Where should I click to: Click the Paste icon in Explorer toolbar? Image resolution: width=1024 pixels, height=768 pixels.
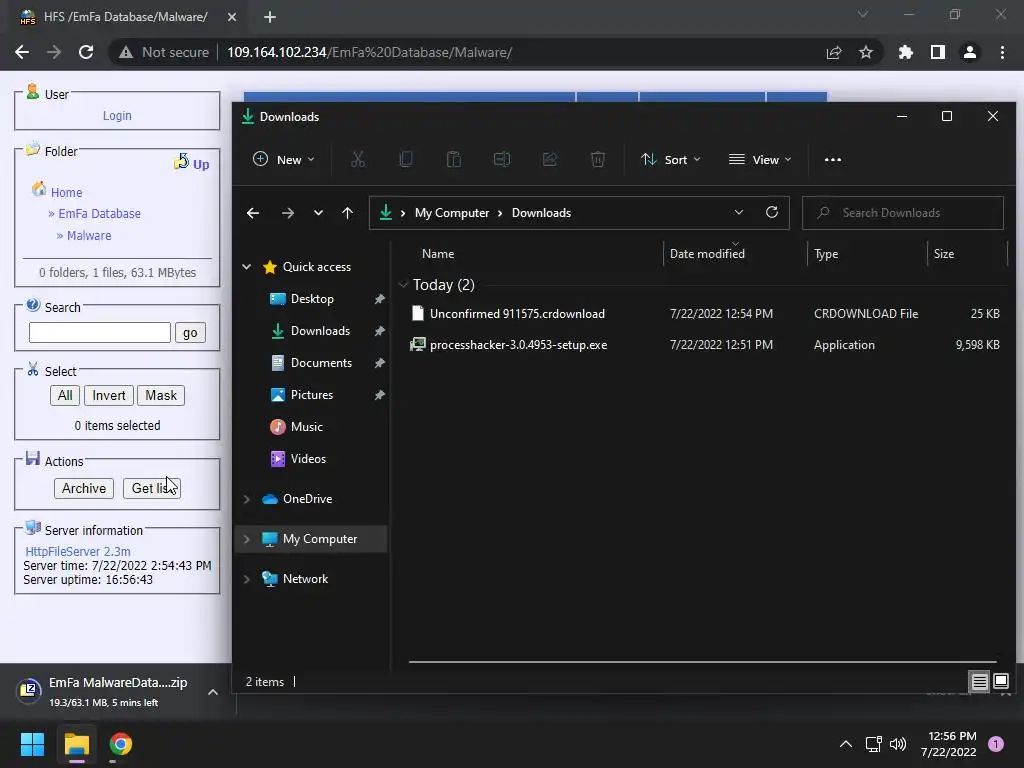coord(454,159)
